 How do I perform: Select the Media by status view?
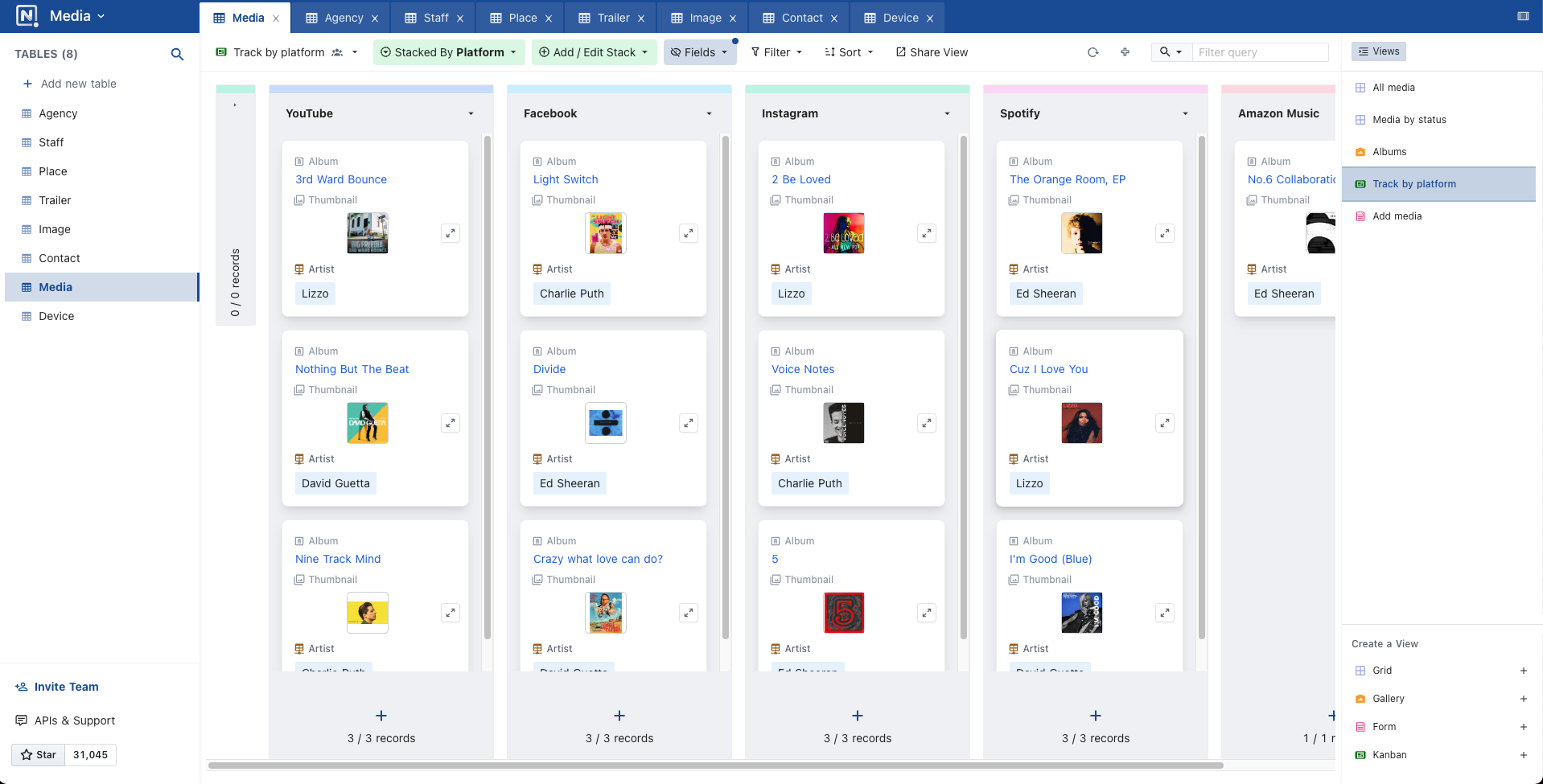tap(1438, 120)
